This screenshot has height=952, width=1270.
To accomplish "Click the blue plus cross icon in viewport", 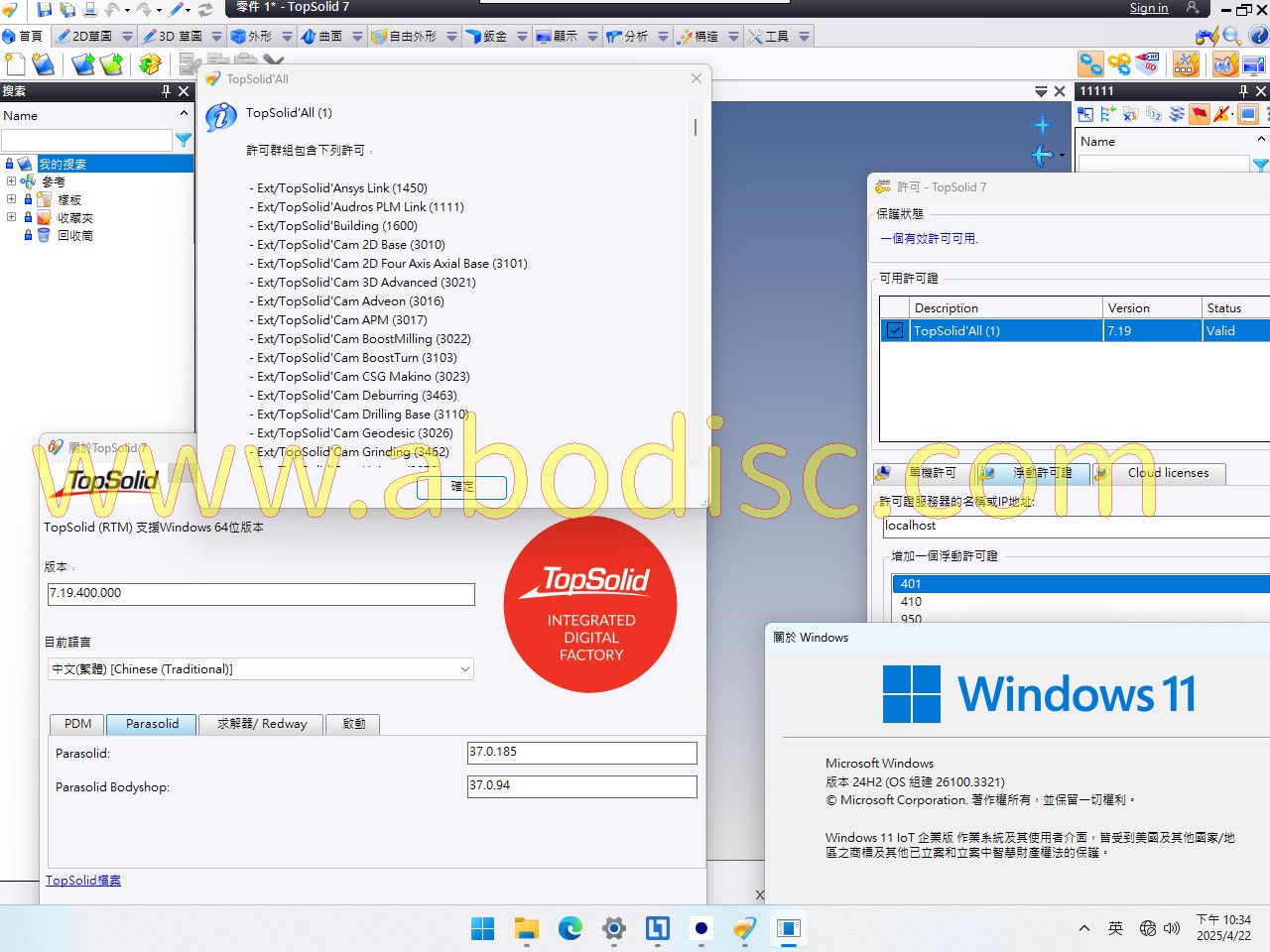I will [1042, 125].
